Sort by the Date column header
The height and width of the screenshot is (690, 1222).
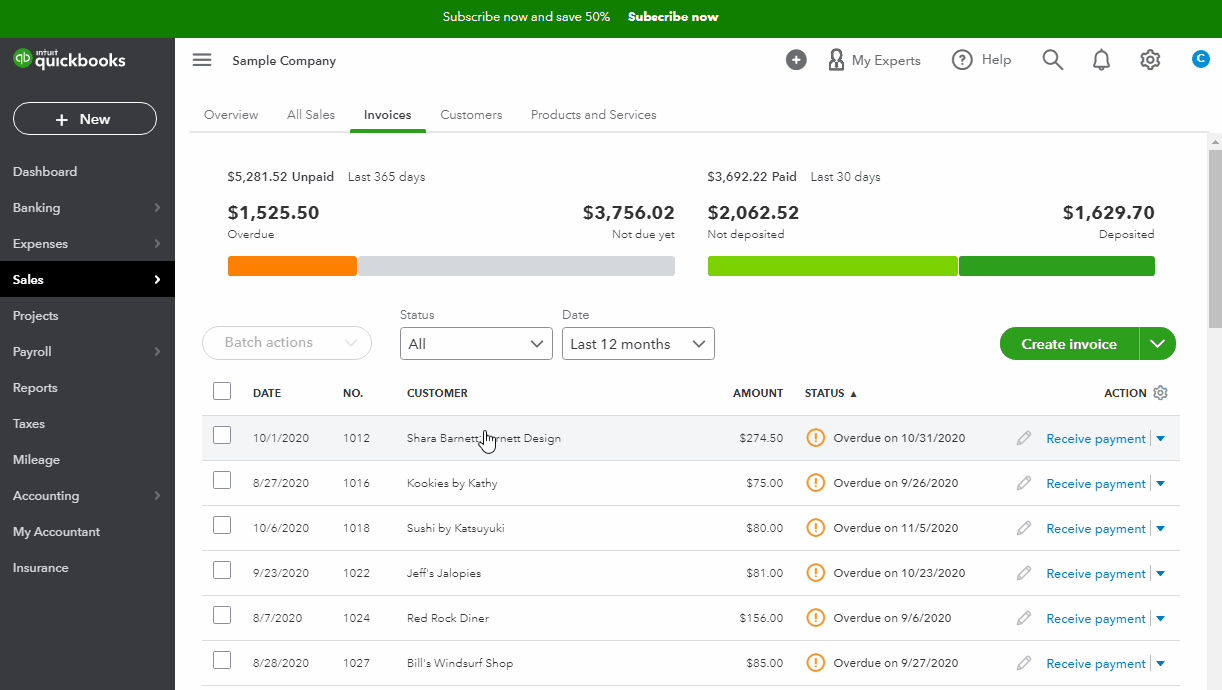pyautogui.click(x=267, y=393)
